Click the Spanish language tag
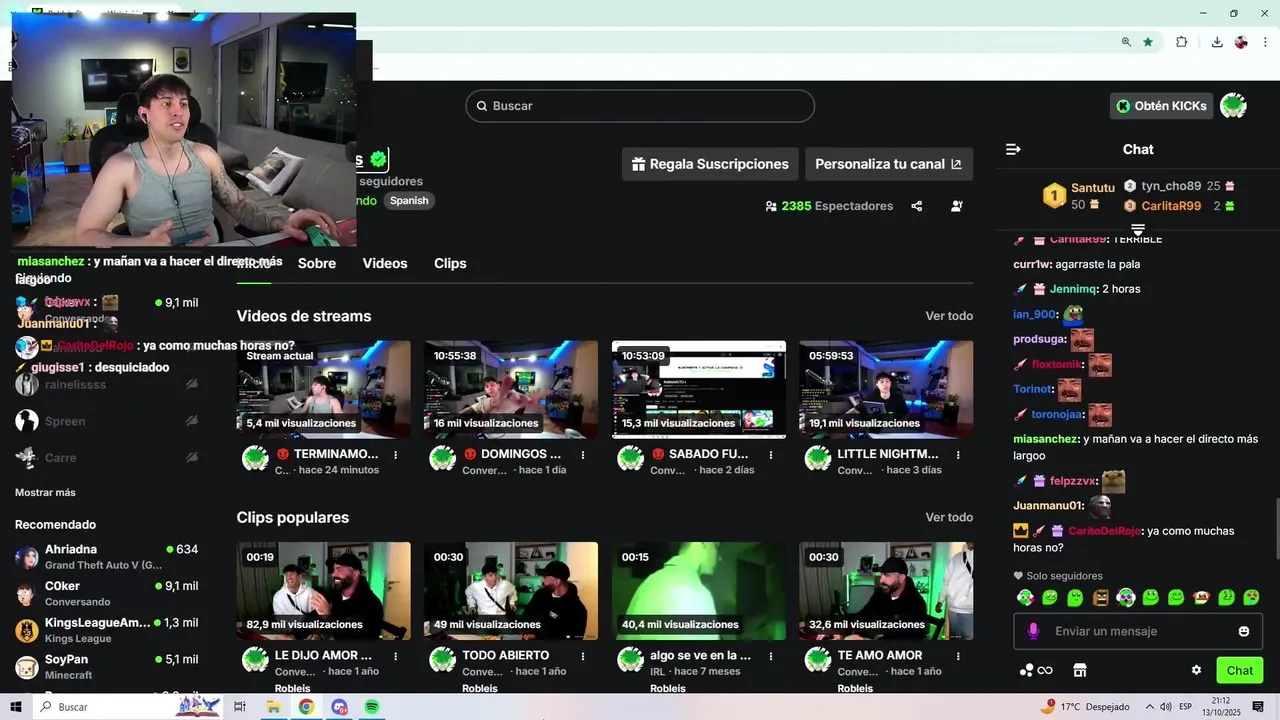Viewport: 1280px width, 720px height. (409, 200)
